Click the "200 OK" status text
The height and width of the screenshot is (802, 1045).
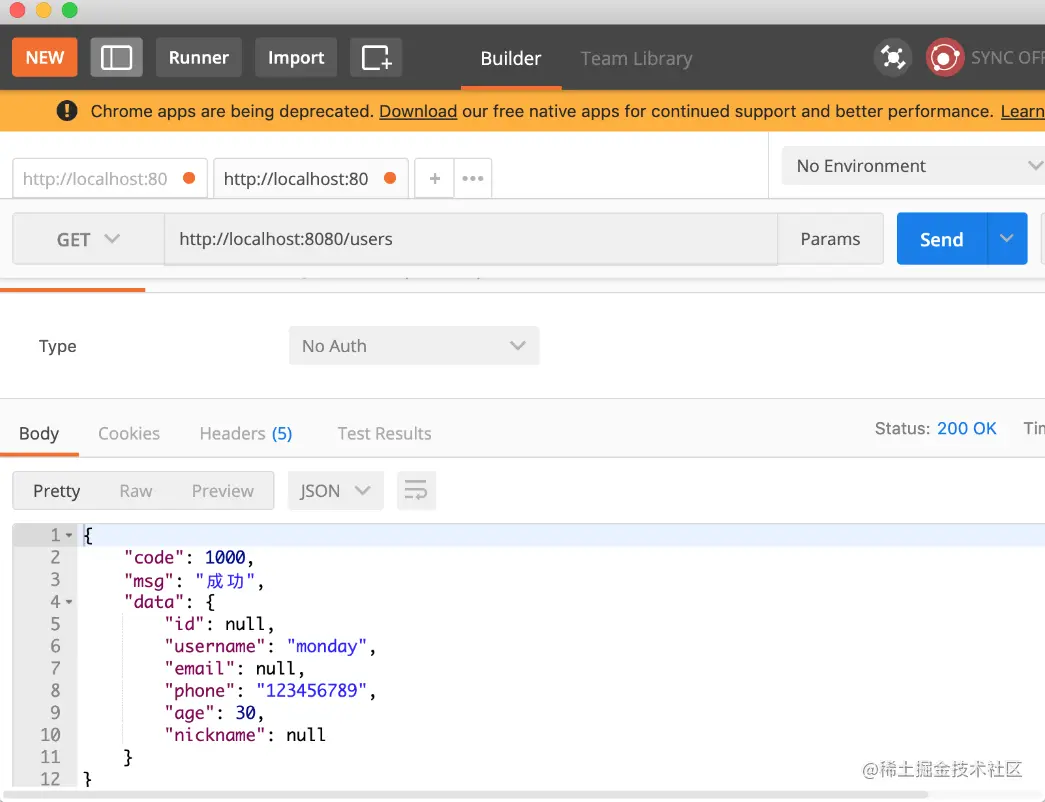point(966,428)
